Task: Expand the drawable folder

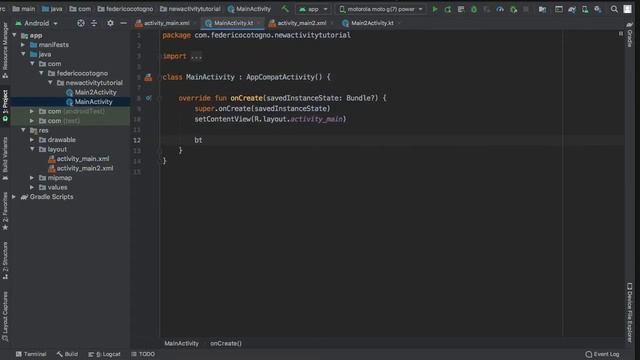Action: [32, 140]
